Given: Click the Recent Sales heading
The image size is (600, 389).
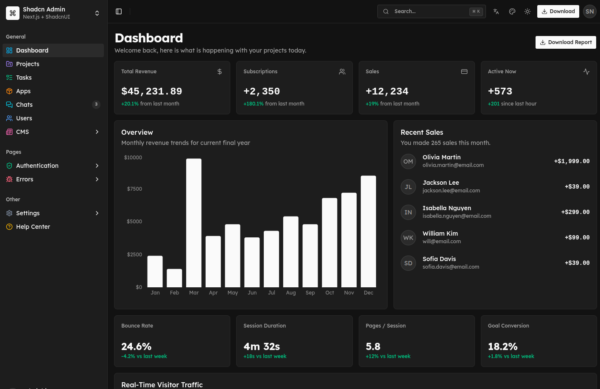Looking at the screenshot, I should (422, 132).
